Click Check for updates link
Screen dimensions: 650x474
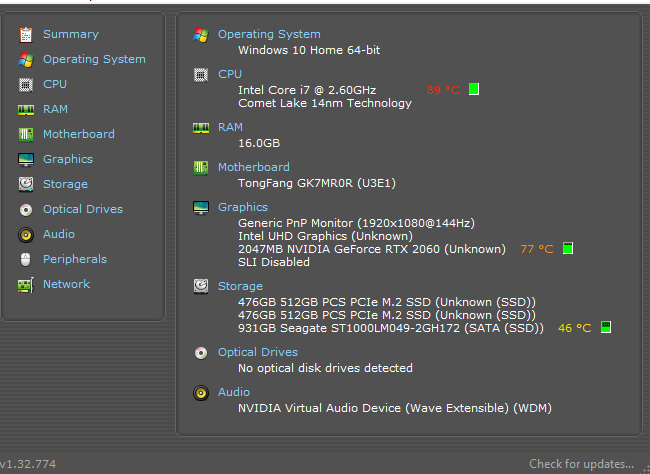pyautogui.click(x=581, y=464)
